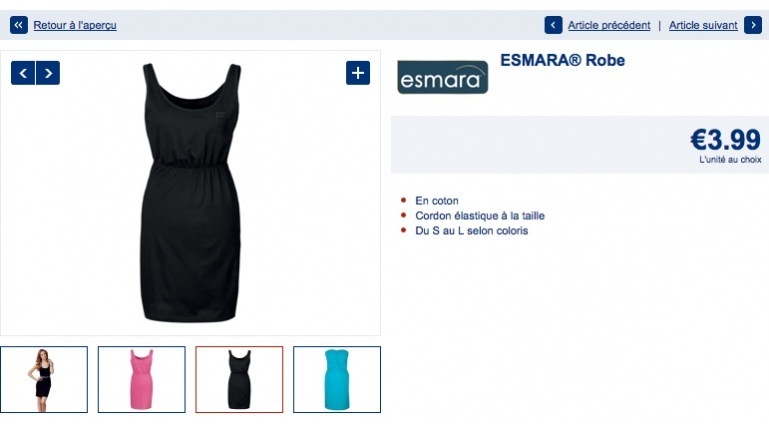Select the turquoise dress thumbnail
The image size is (769, 424).
[337, 379]
